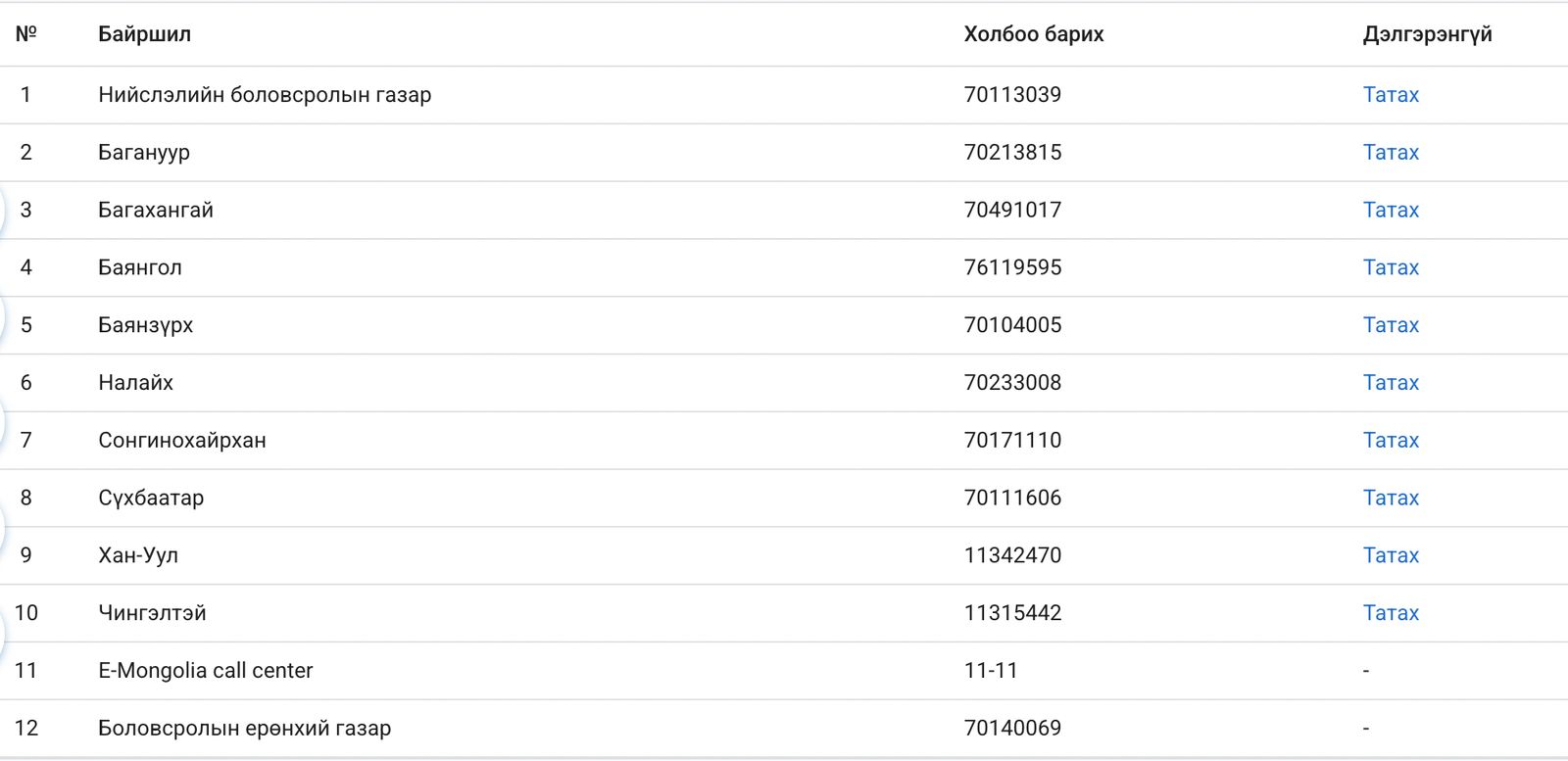Viewport: 1568px width, 761px height.
Task: Open Татах link for Баянгол
Action: point(1391,267)
